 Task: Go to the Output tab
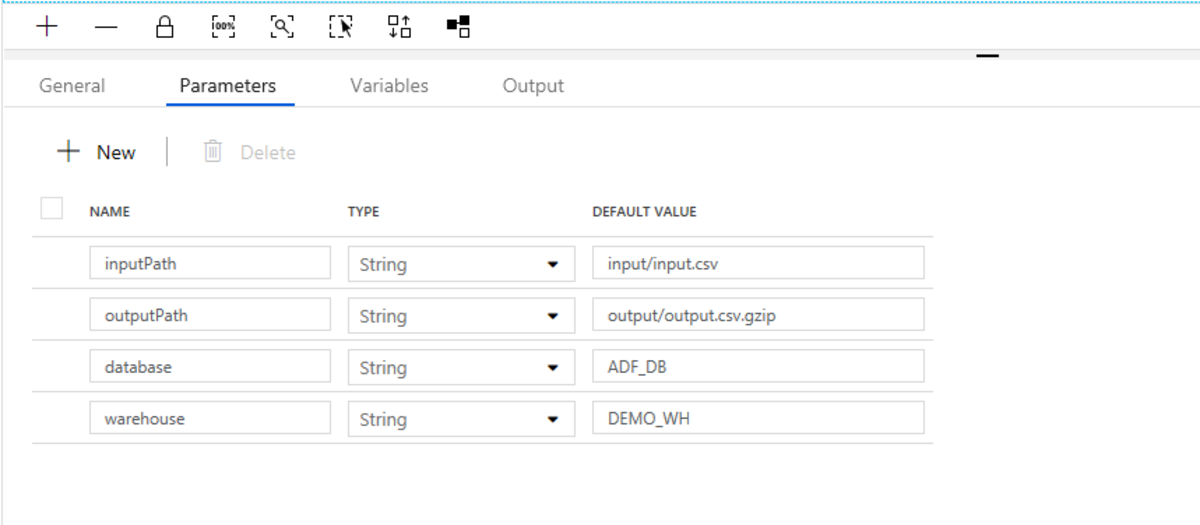(533, 86)
